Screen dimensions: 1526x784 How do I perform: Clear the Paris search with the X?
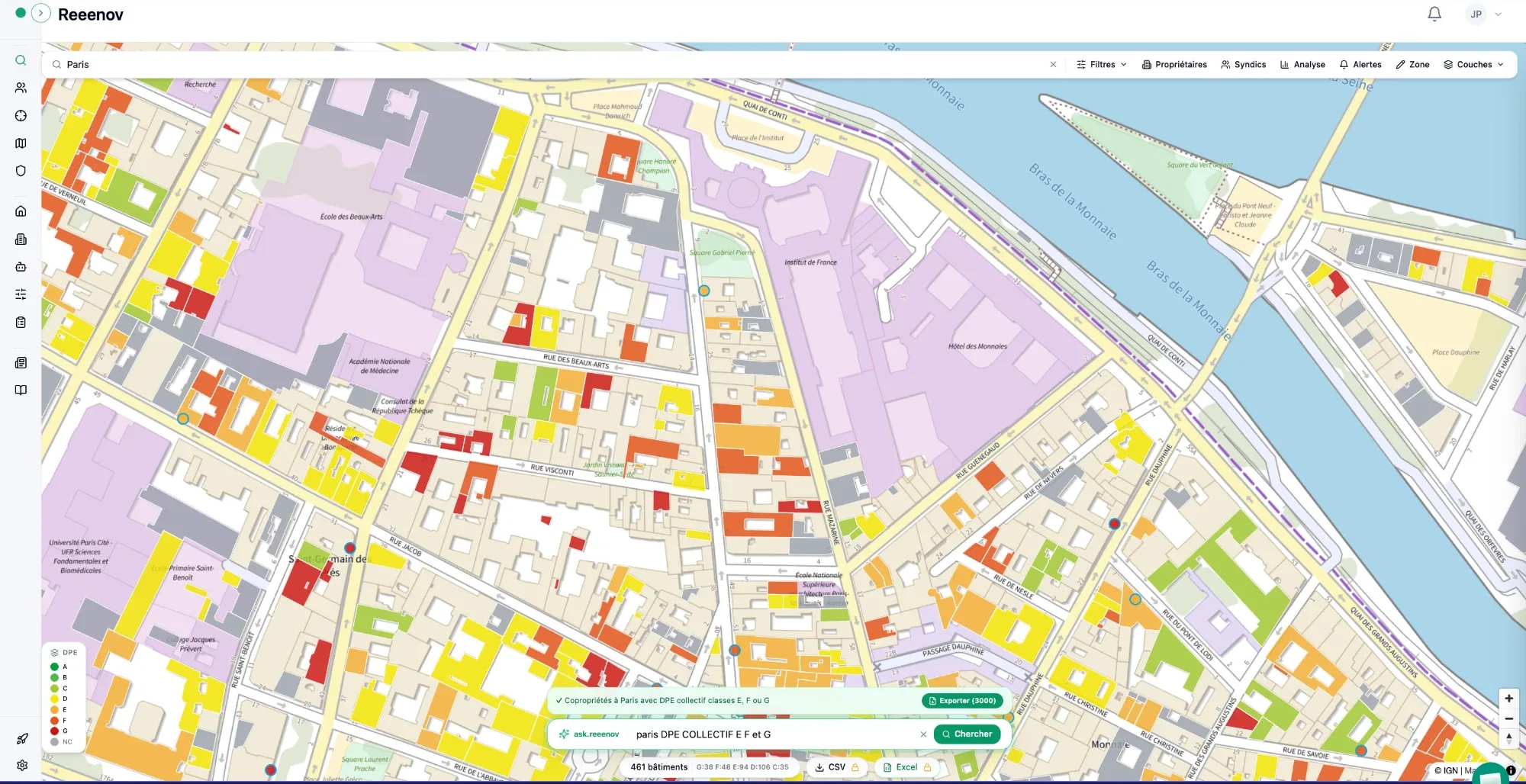[x=1053, y=65]
